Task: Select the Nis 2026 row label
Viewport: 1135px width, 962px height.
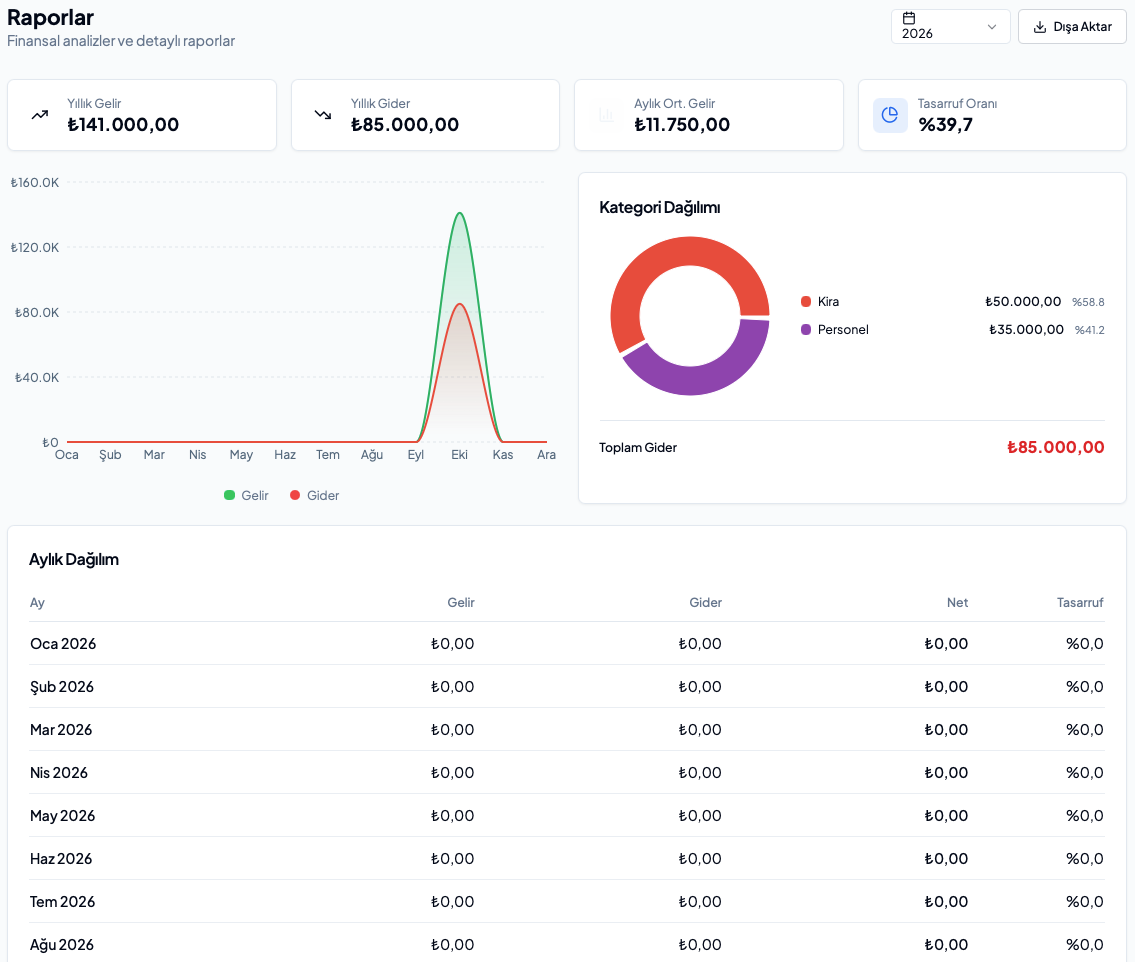Action: pos(59,773)
